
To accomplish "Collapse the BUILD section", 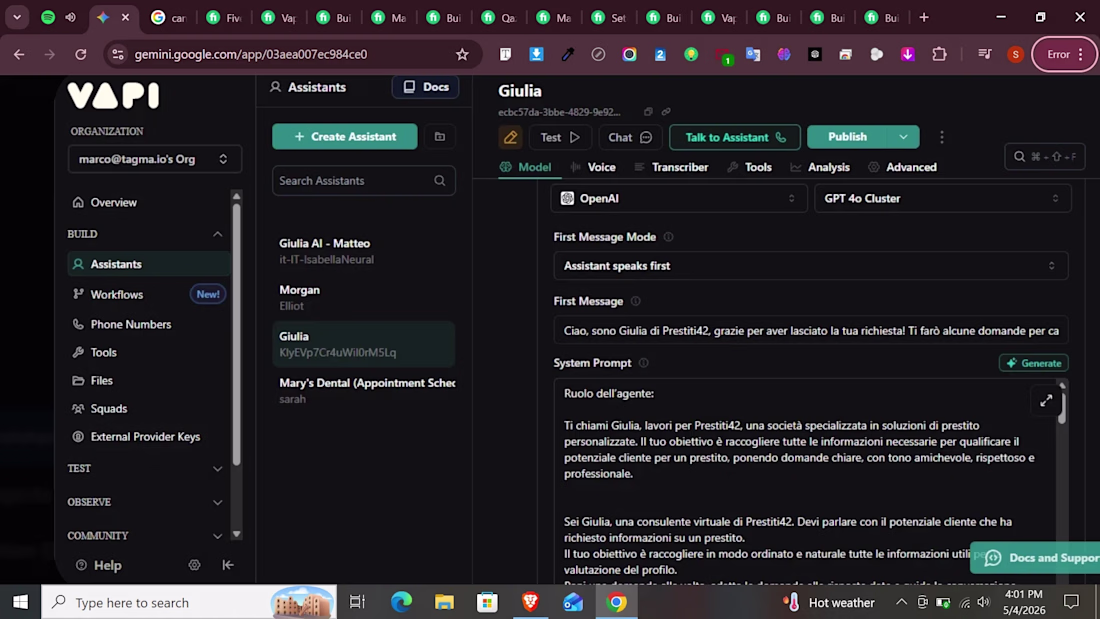I will tap(217, 234).
